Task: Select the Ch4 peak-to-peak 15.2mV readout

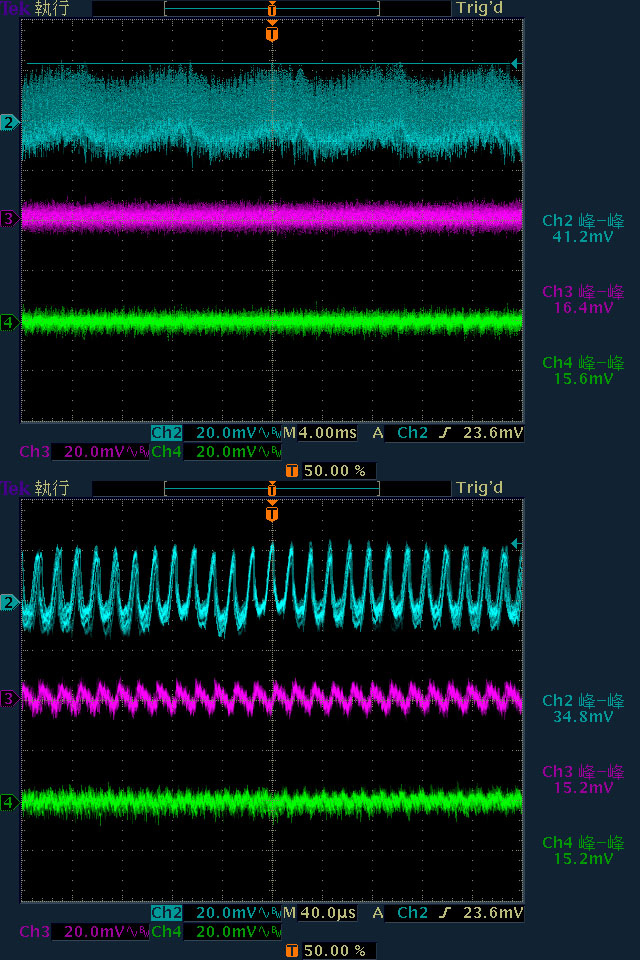Action: [x=583, y=851]
